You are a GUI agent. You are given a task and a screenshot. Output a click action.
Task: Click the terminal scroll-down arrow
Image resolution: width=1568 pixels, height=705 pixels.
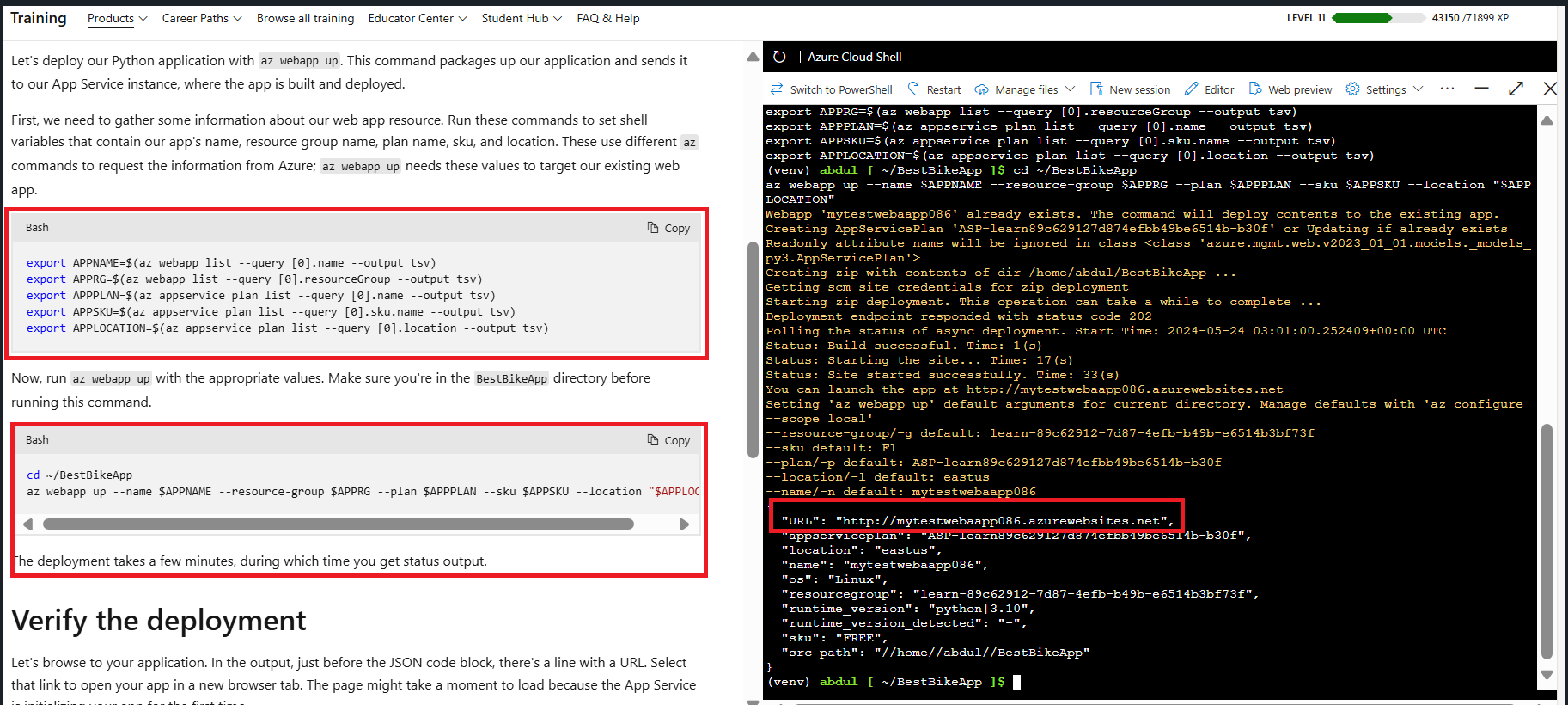tap(1547, 675)
